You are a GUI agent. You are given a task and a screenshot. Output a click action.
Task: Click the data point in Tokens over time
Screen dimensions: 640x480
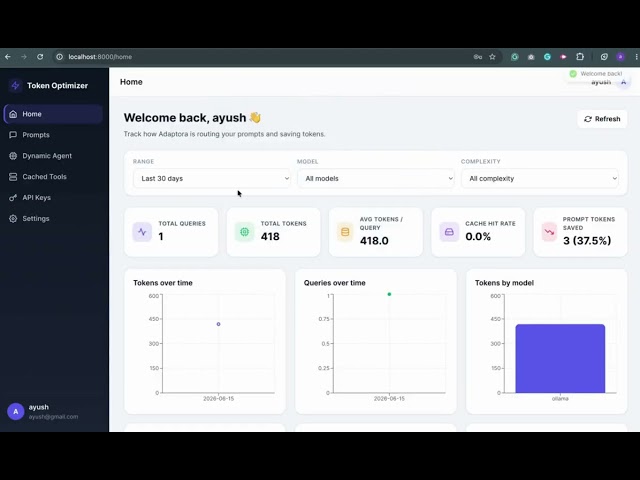click(218, 324)
